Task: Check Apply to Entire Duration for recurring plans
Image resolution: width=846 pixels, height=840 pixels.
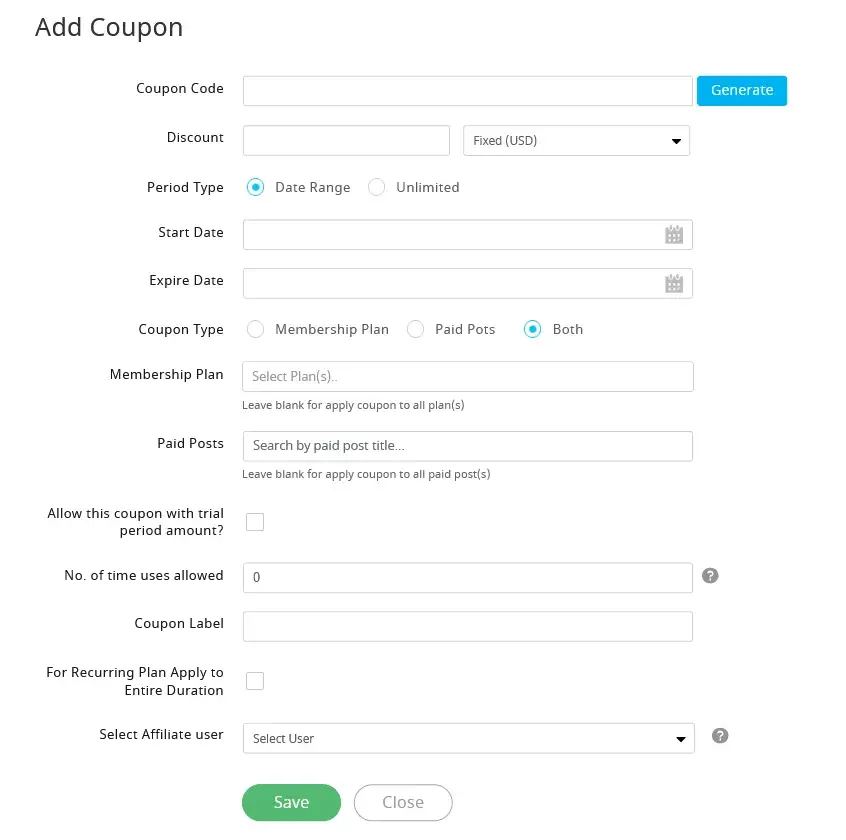Action: pyautogui.click(x=255, y=681)
